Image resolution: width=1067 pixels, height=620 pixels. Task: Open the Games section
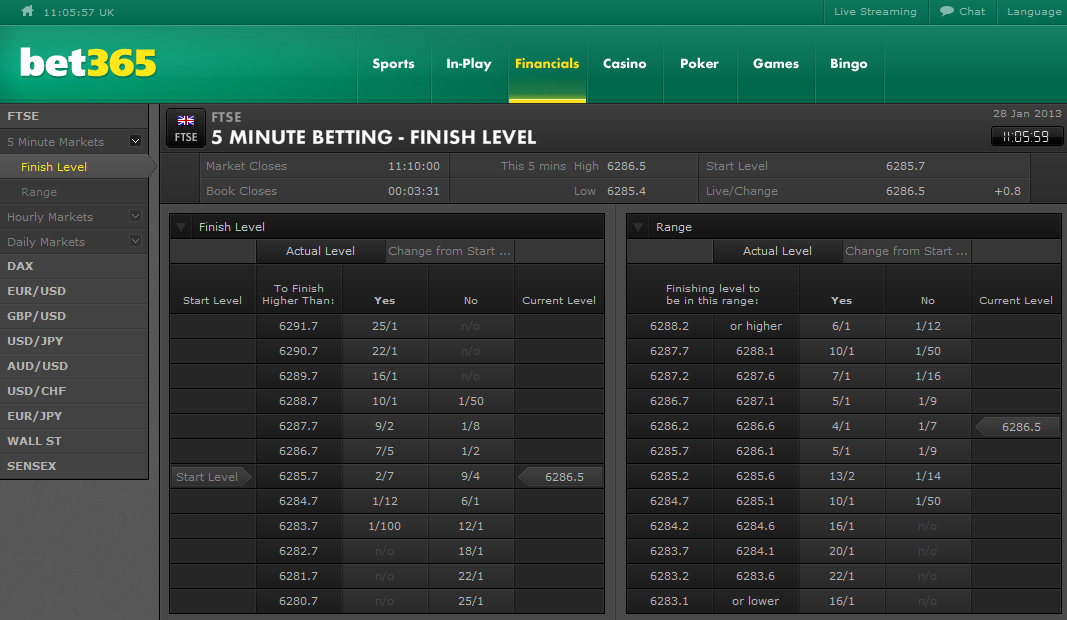pos(776,64)
